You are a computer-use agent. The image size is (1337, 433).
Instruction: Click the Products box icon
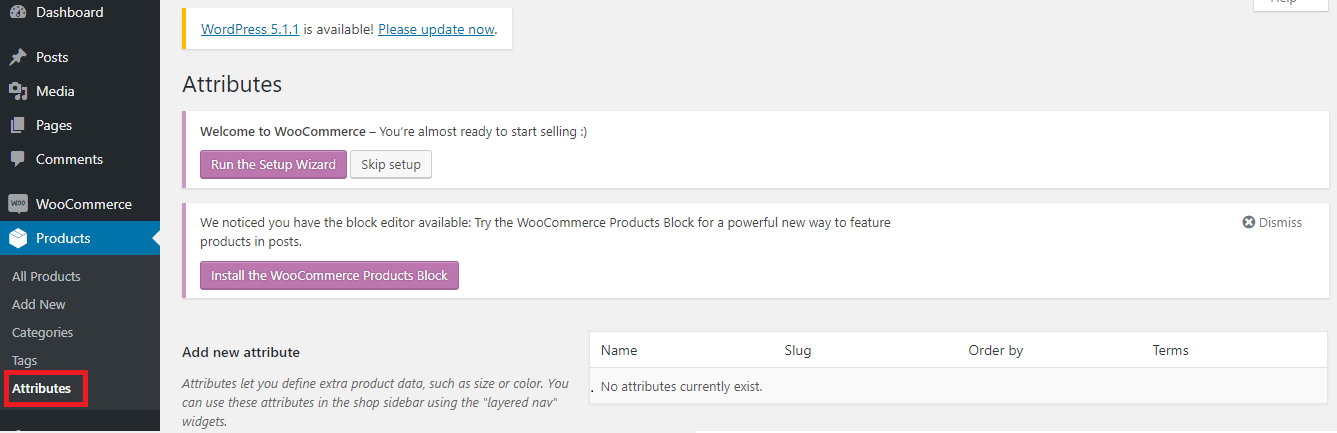pyautogui.click(x=18, y=238)
